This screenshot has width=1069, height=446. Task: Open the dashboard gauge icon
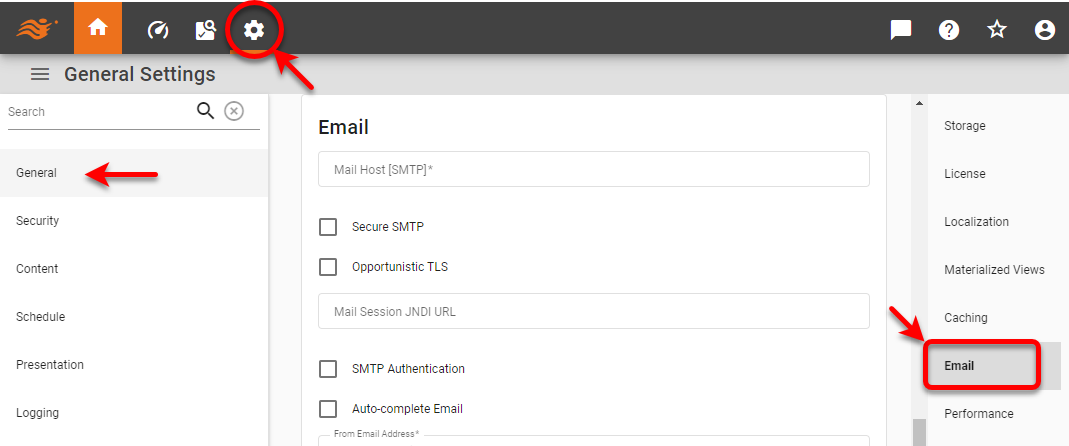pyautogui.click(x=158, y=30)
